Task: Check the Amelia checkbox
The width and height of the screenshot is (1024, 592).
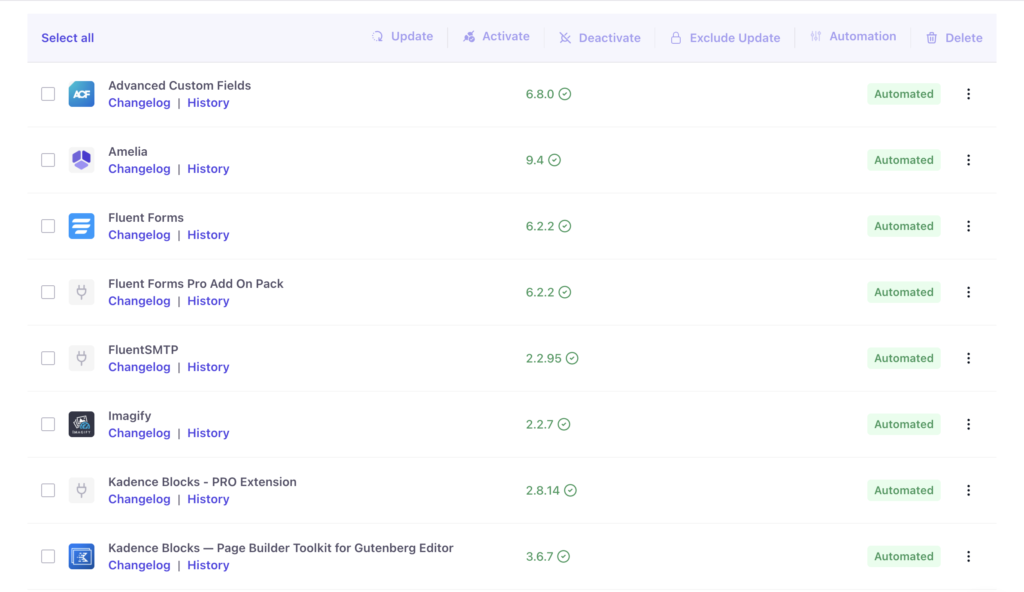Action: [48, 160]
